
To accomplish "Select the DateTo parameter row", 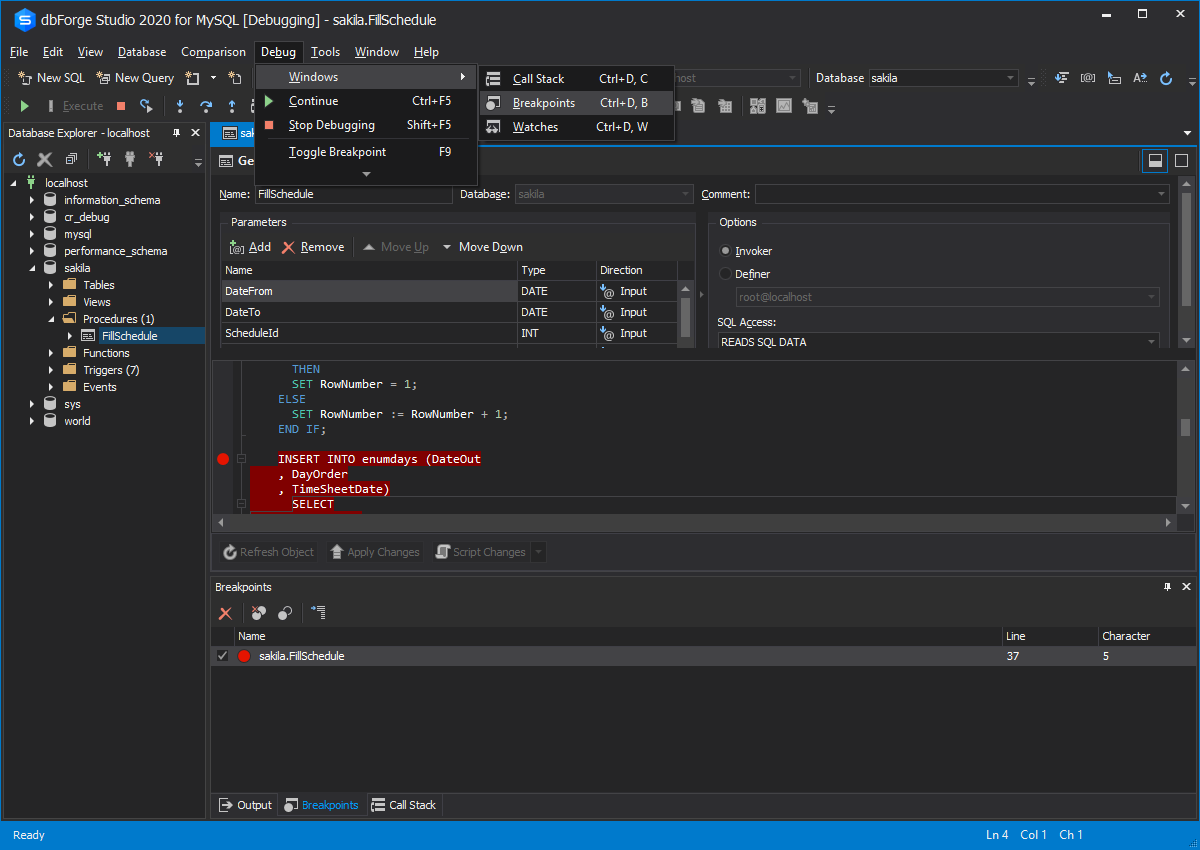I will pos(450,312).
